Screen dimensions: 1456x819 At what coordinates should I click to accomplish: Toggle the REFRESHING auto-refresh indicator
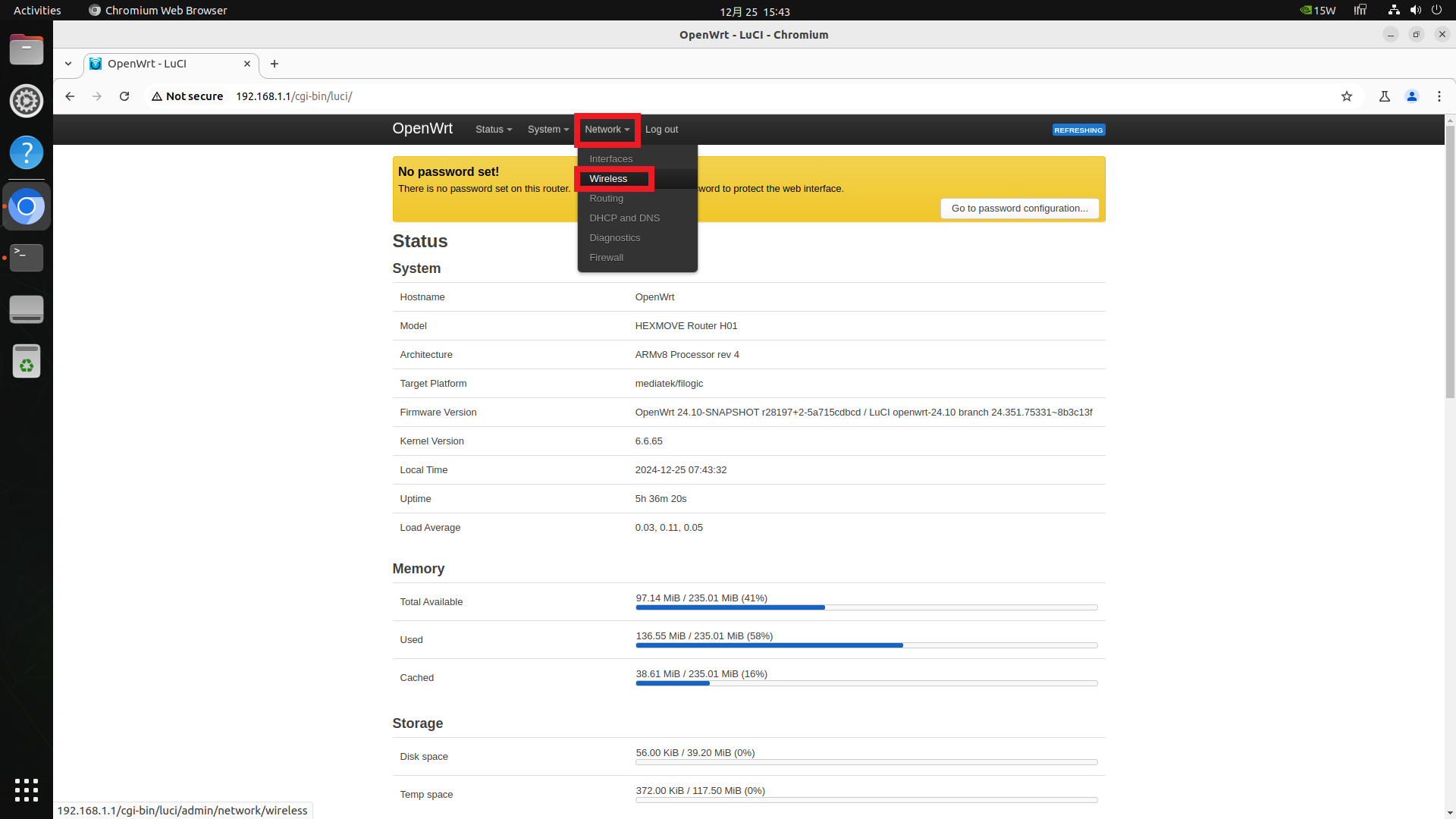[1078, 130]
